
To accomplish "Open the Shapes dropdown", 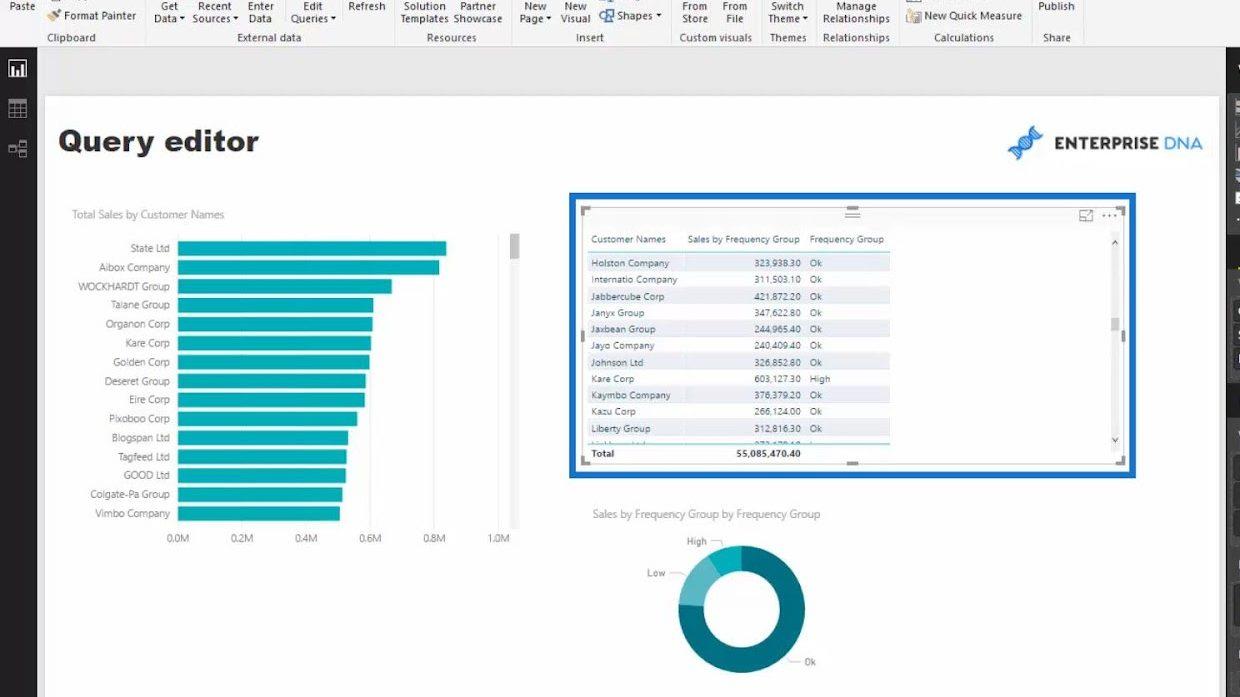I will 630,16.
